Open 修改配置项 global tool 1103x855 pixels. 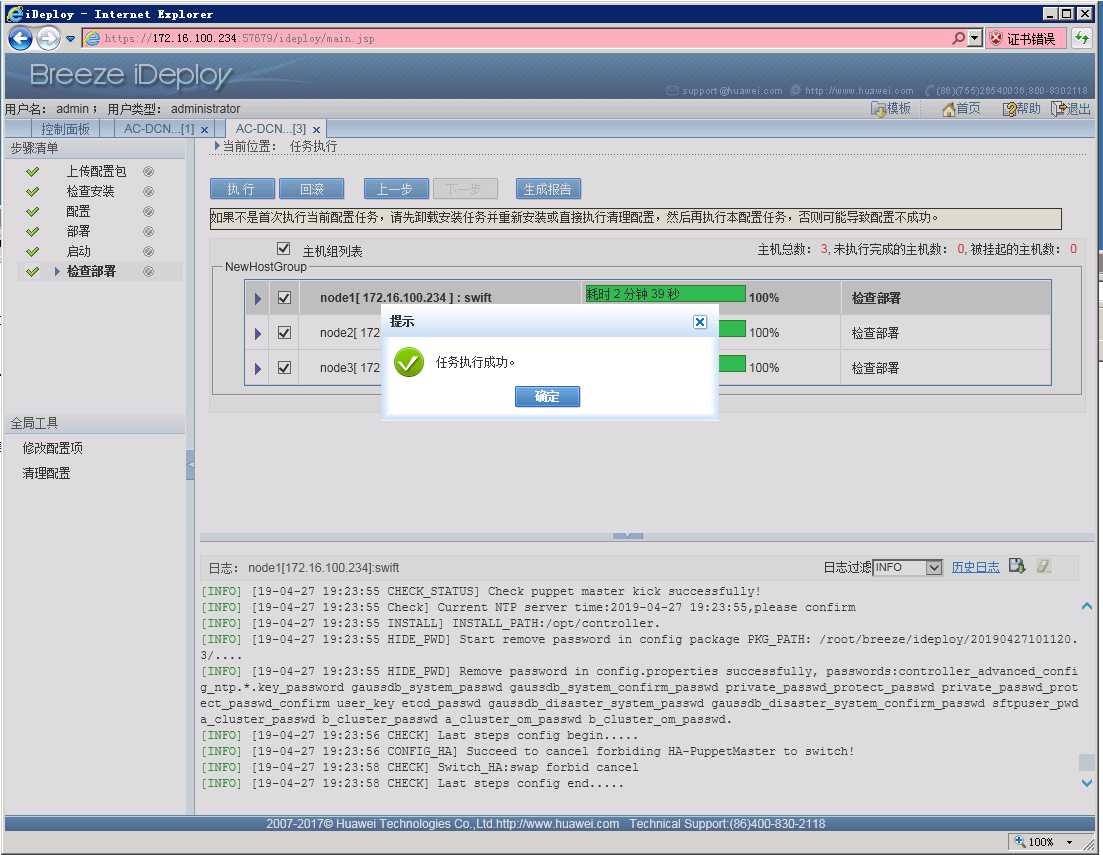(x=53, y=448)
